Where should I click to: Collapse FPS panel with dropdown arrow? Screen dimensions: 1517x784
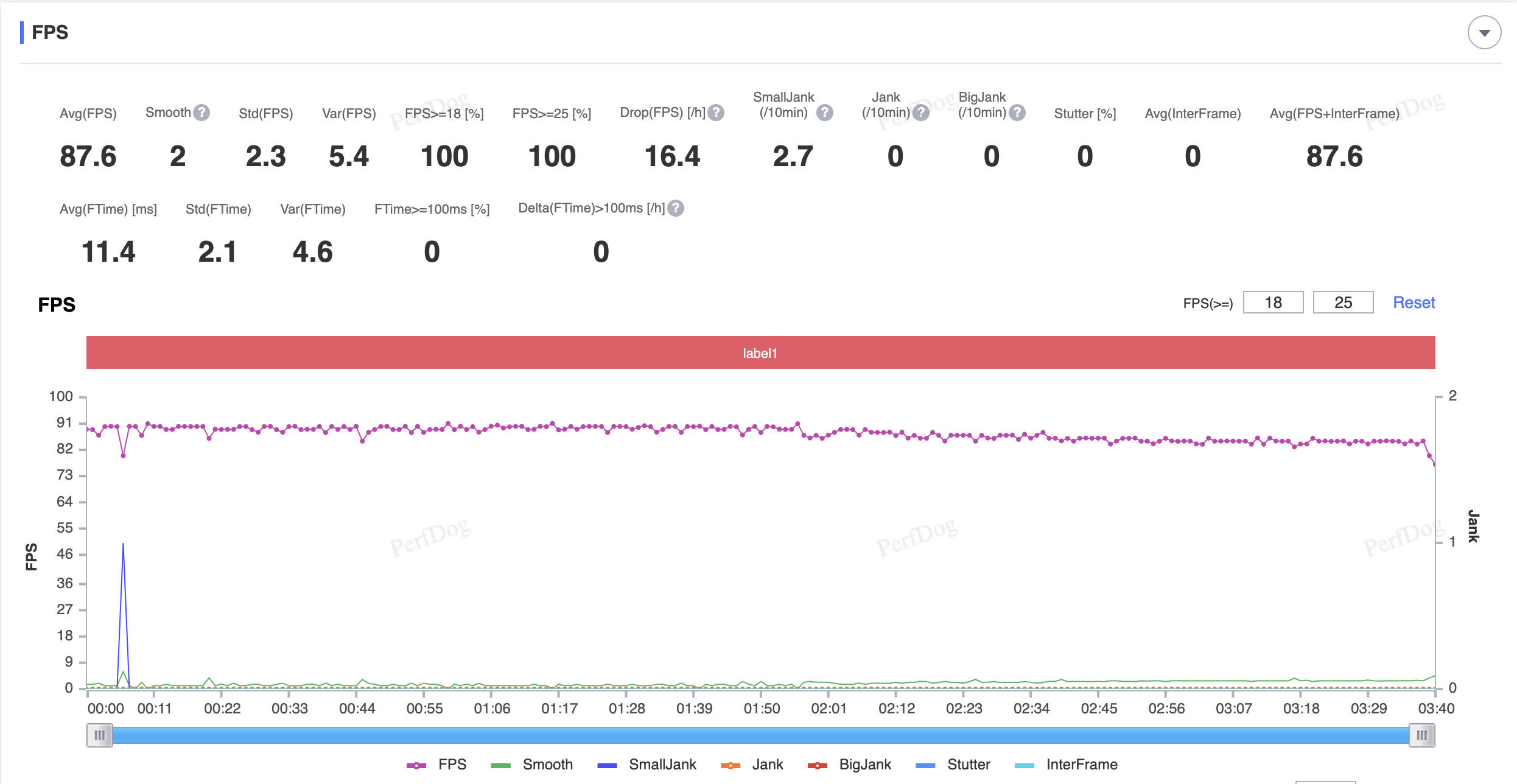point(1484,33)
